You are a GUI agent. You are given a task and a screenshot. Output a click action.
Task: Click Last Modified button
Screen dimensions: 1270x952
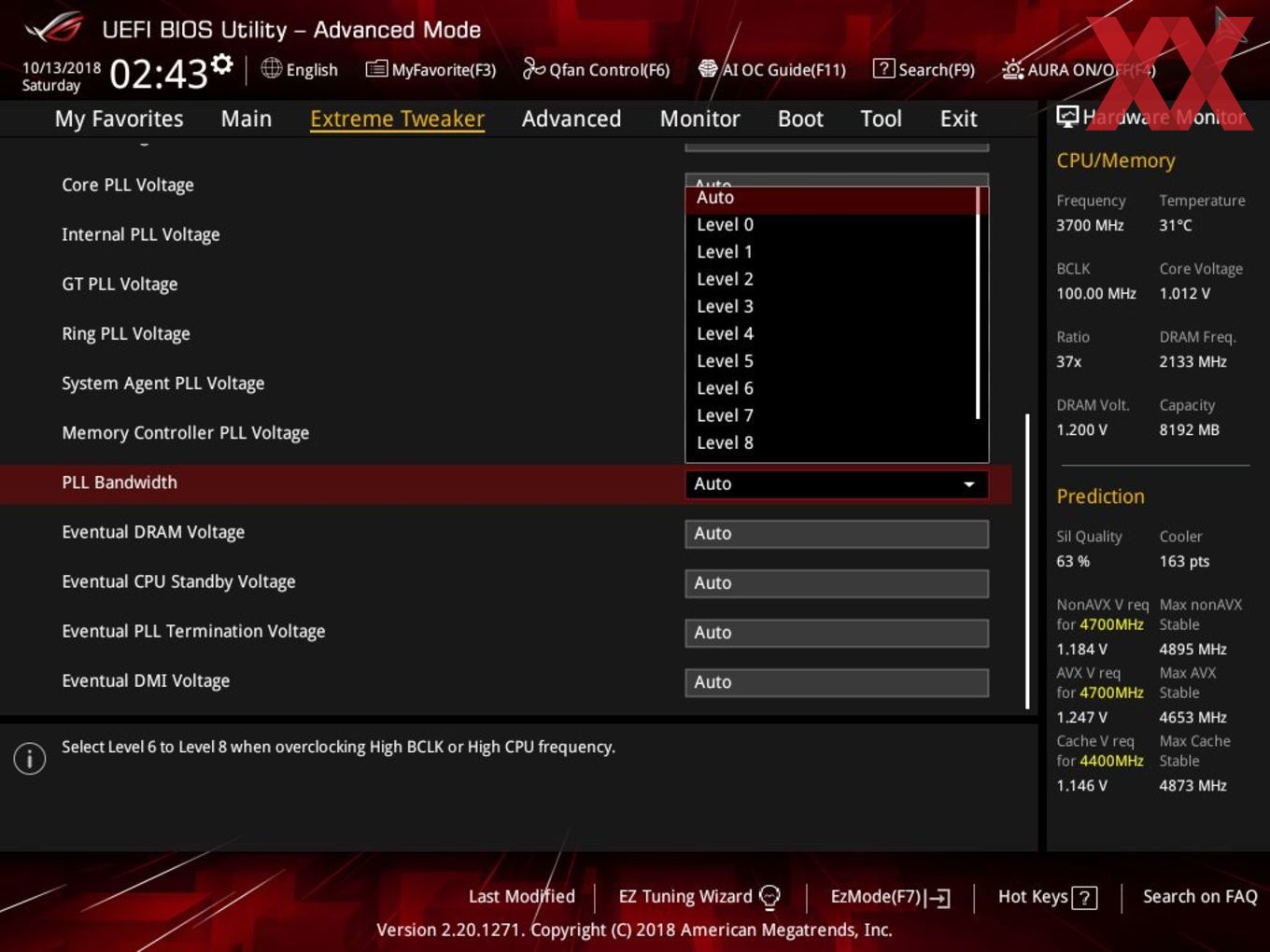tap(521, 896)
